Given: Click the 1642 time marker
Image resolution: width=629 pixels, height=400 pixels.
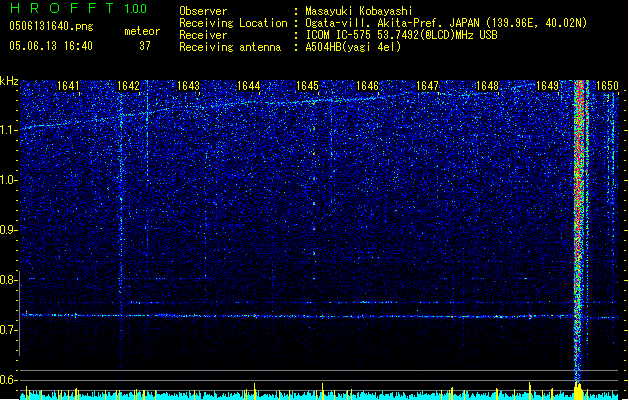Looking at the screenshot, I should [x=128, y=86].
